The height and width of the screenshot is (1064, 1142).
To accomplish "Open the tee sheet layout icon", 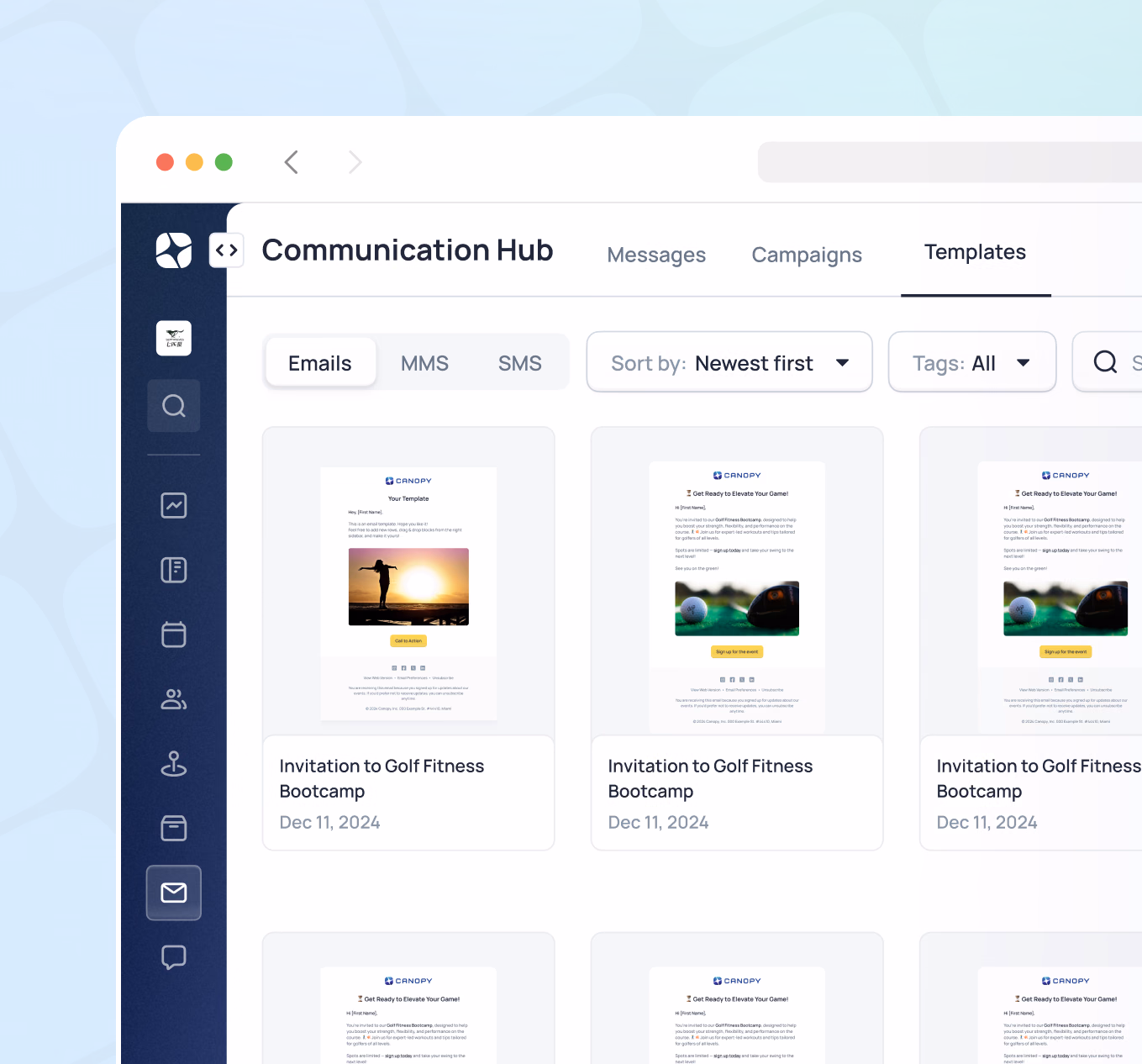I will (x=174, y=570).
